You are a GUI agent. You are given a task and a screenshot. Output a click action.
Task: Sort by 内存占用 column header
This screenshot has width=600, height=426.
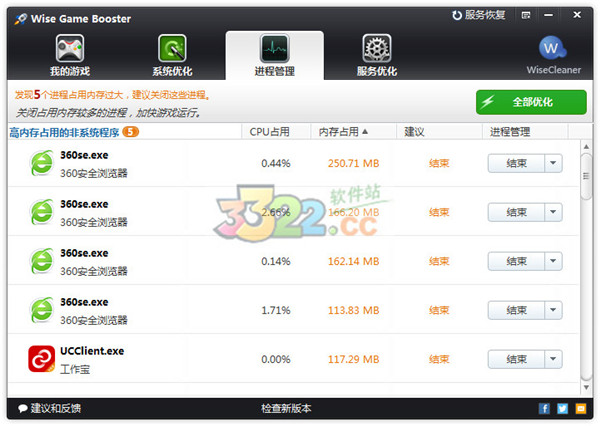(x=342, y=131)
